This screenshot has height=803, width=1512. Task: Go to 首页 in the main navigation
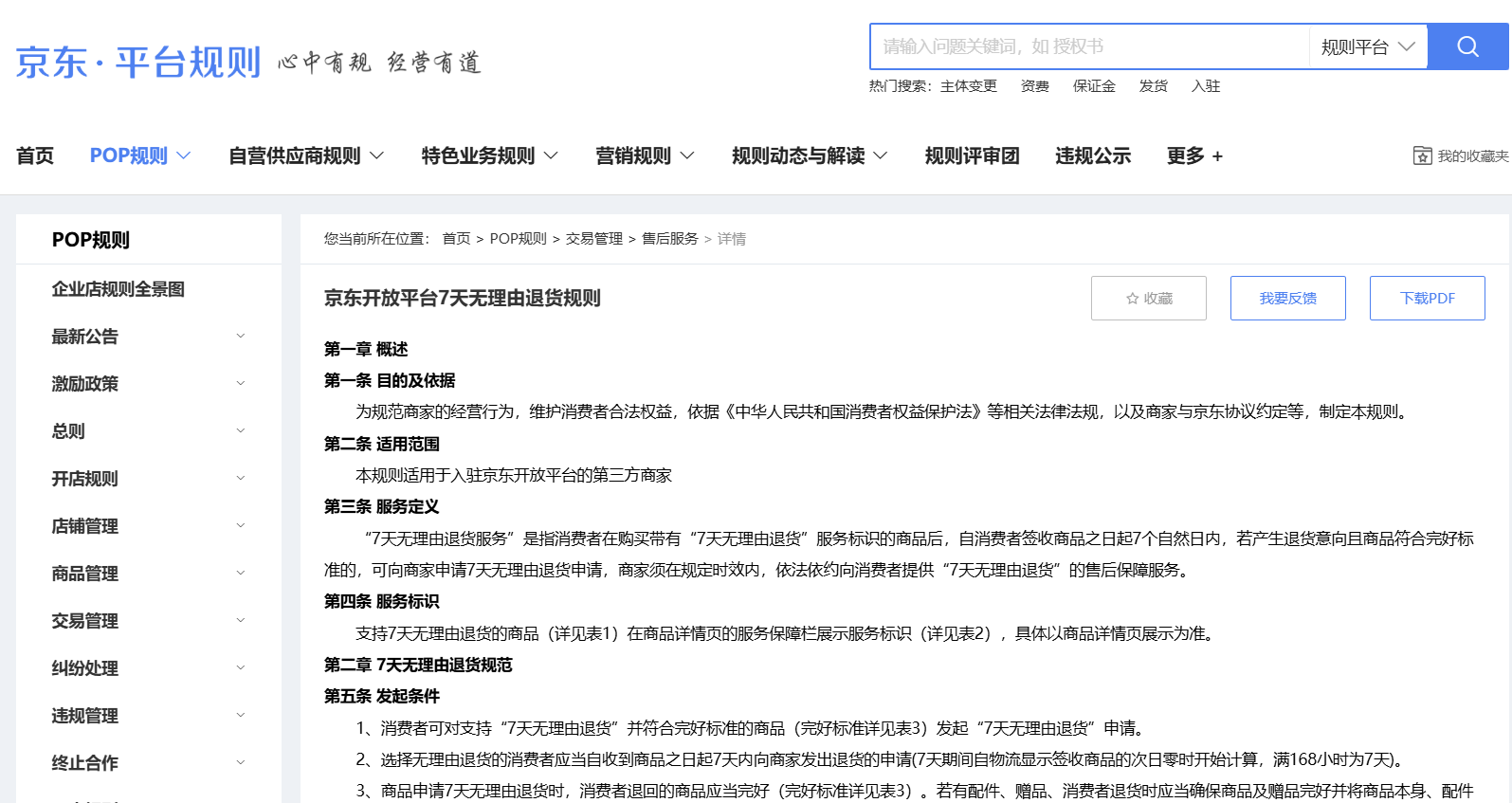tap(35, 155)
